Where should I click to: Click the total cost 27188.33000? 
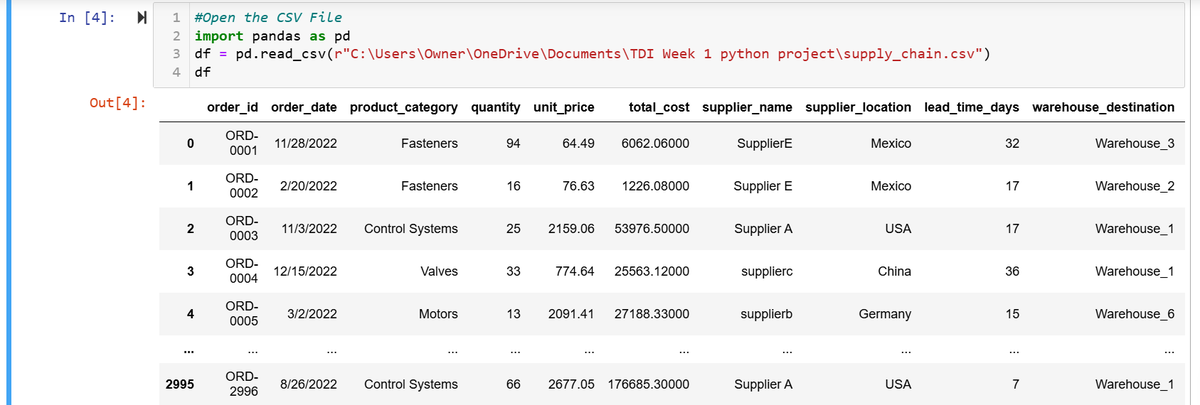click(x=652, y=314)
